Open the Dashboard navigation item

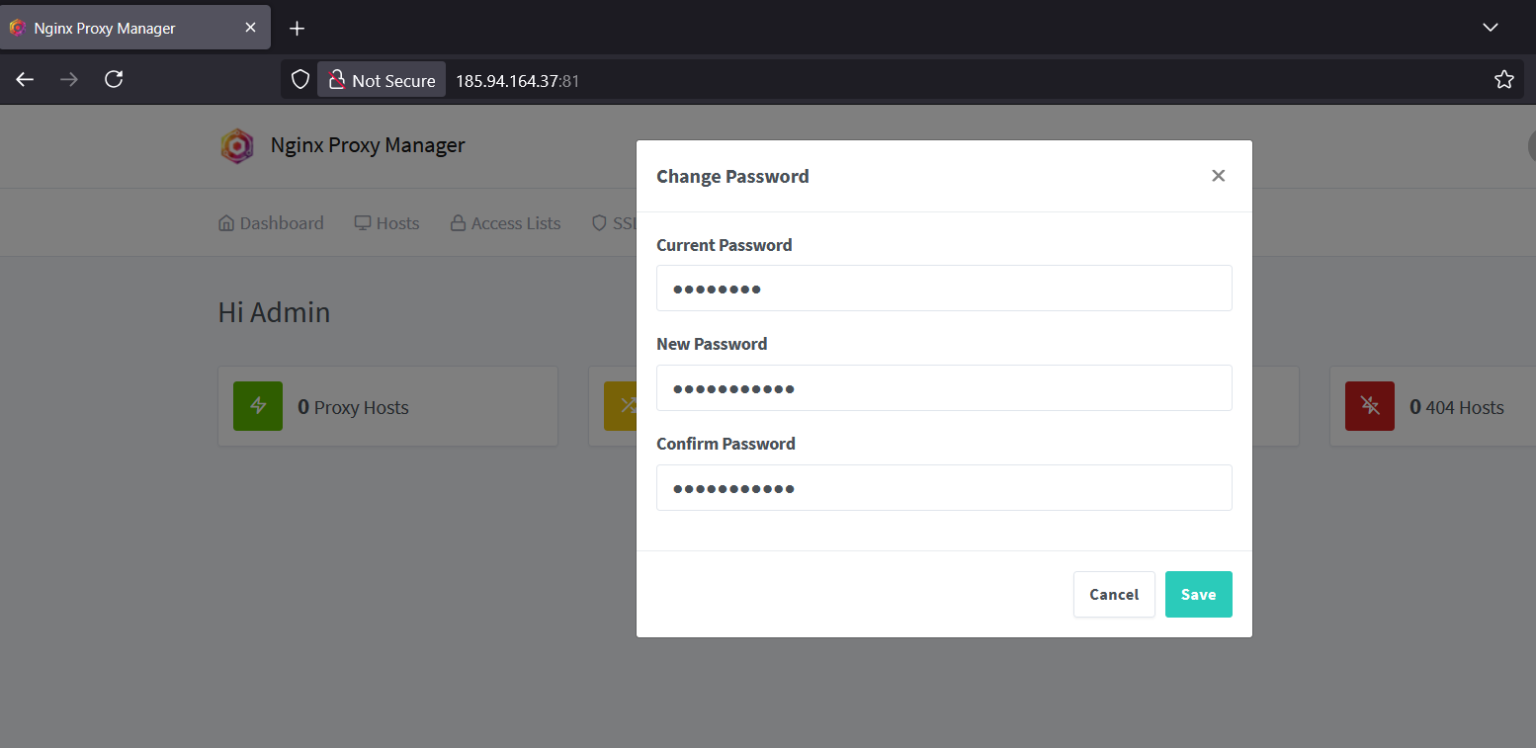click(280, 222)
